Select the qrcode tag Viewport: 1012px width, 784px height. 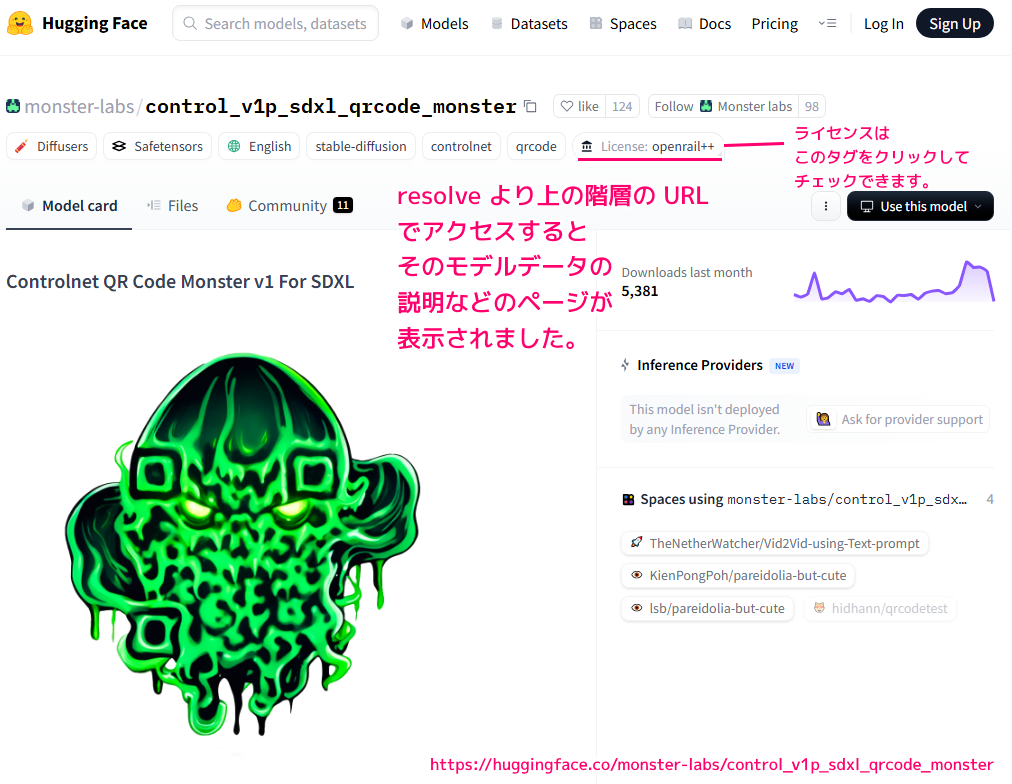[x=536, y=146]
